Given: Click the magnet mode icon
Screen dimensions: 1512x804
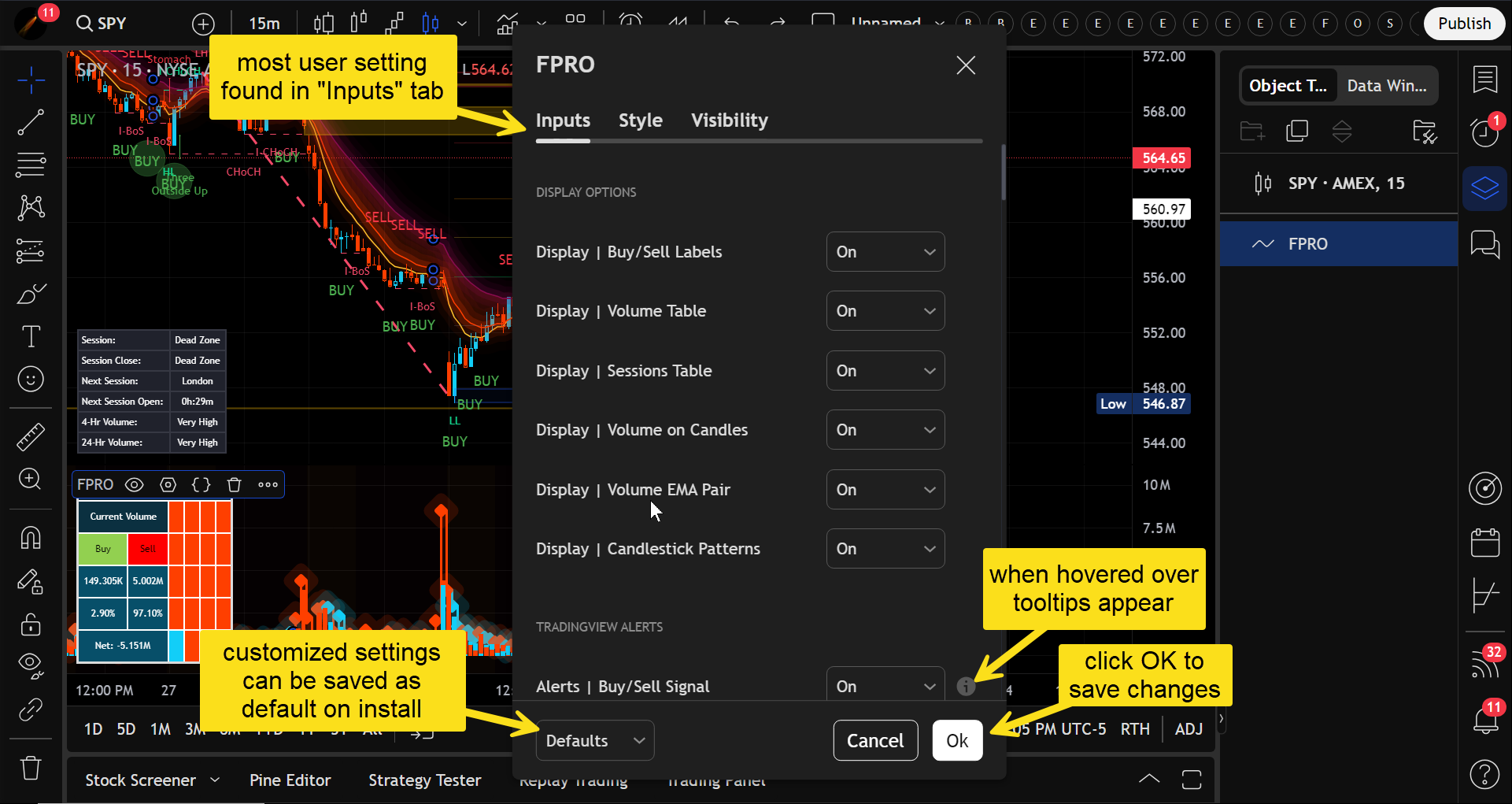Looking at the screenshot, I should (31, 539).
